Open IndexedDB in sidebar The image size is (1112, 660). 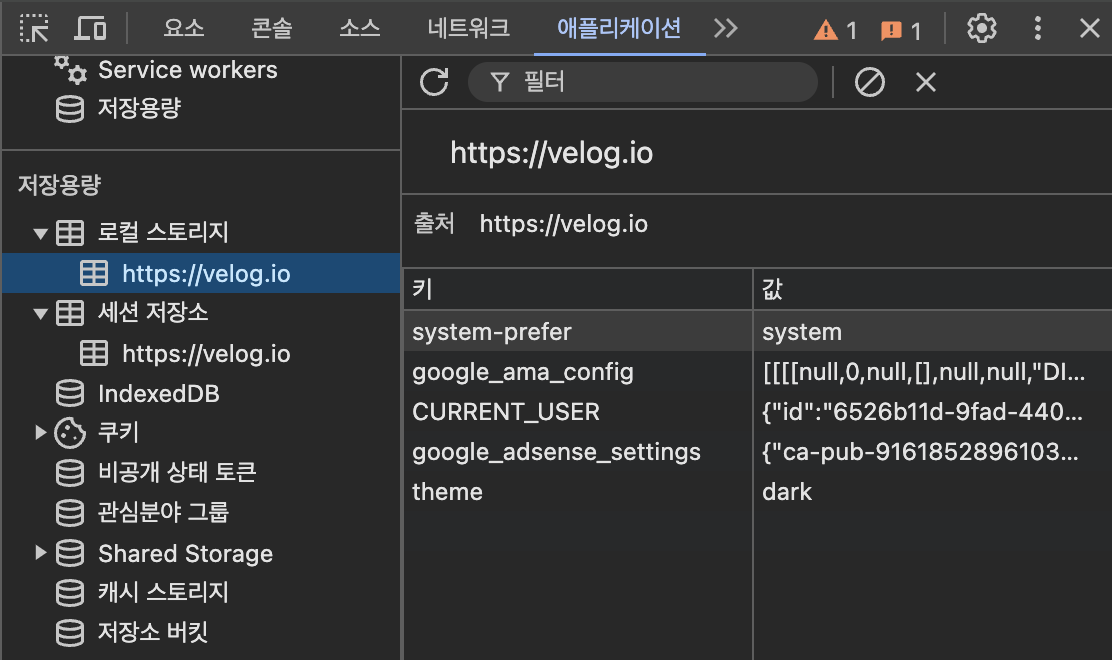point(159,394)
